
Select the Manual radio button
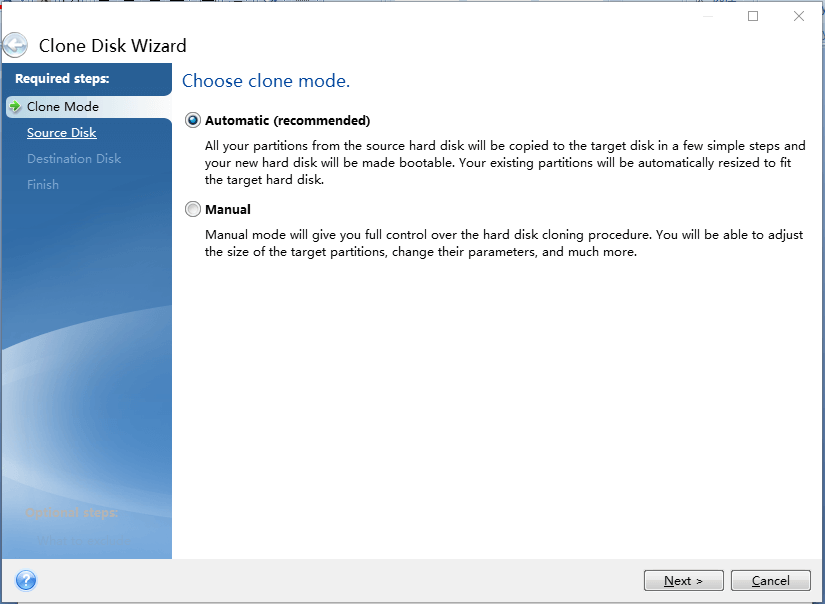(x=193, y=209)
